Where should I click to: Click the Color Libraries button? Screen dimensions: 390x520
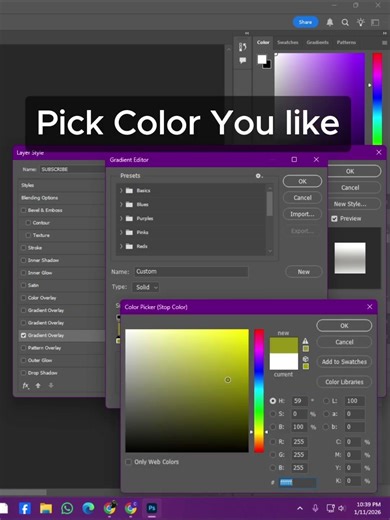pos(344,382)
